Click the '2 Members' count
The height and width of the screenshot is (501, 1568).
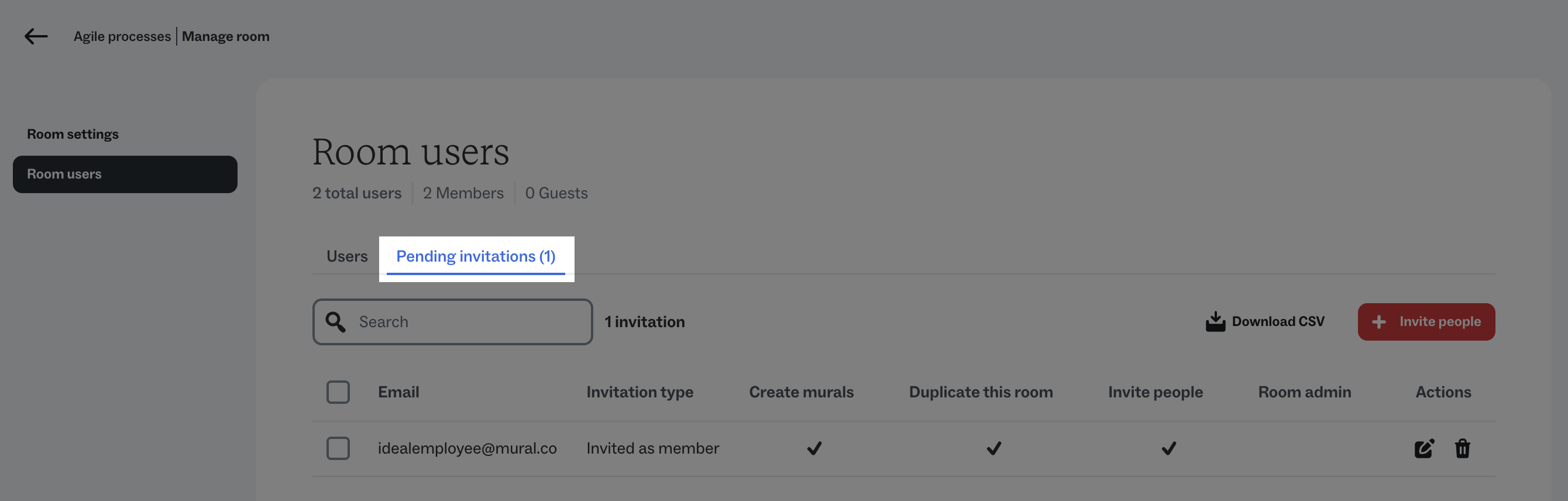coord(463,193)
